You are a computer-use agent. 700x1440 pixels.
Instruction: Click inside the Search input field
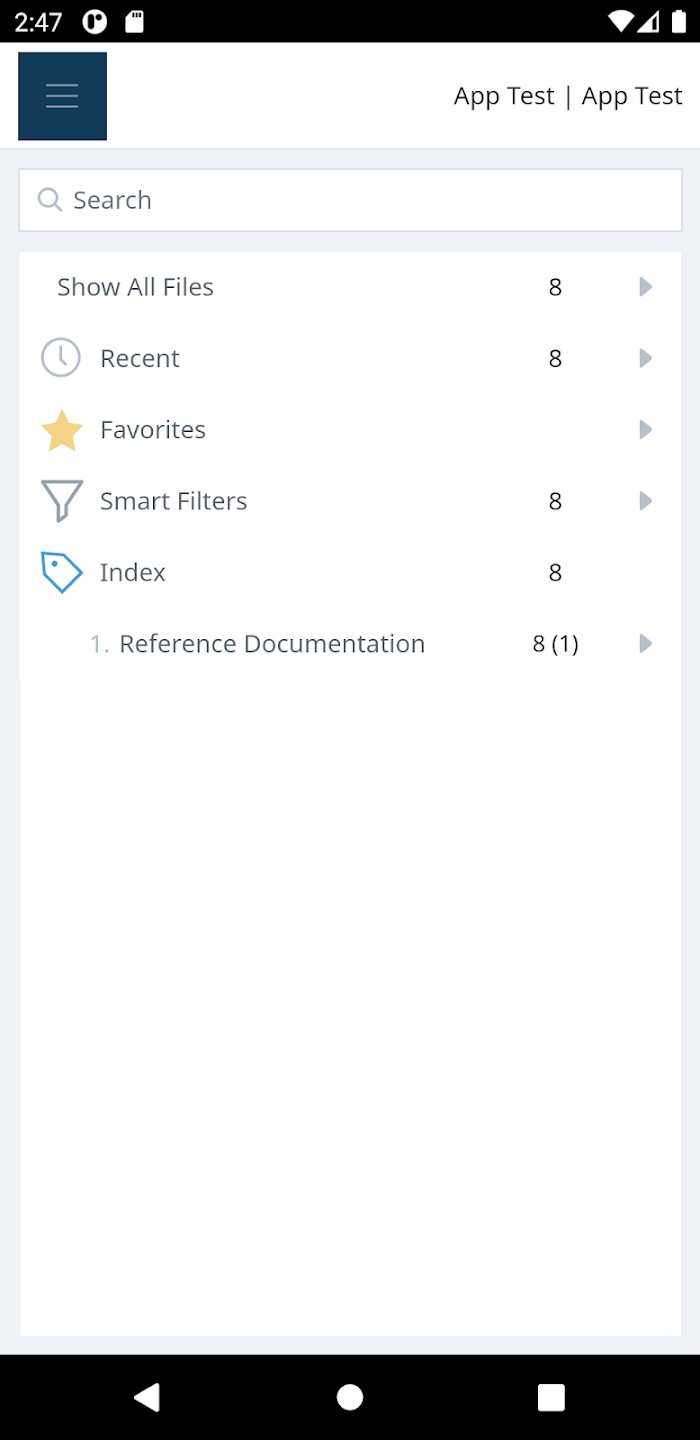click(300, 200)
